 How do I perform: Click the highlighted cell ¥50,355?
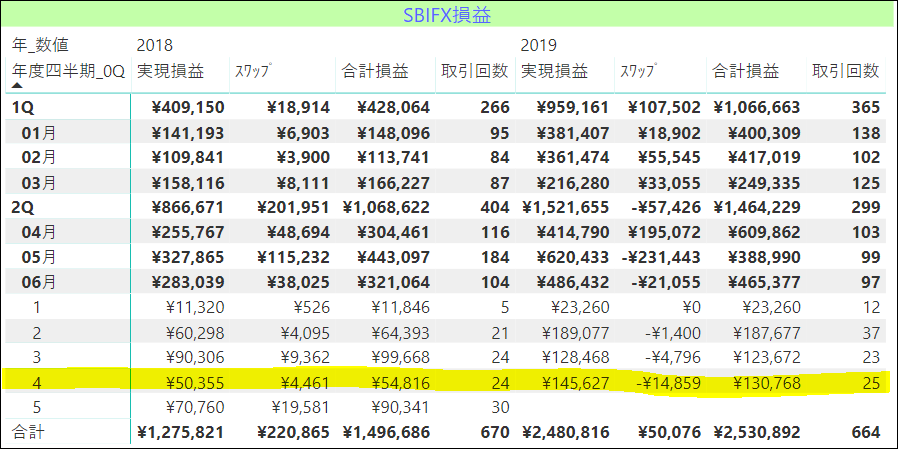pos(194,383)
